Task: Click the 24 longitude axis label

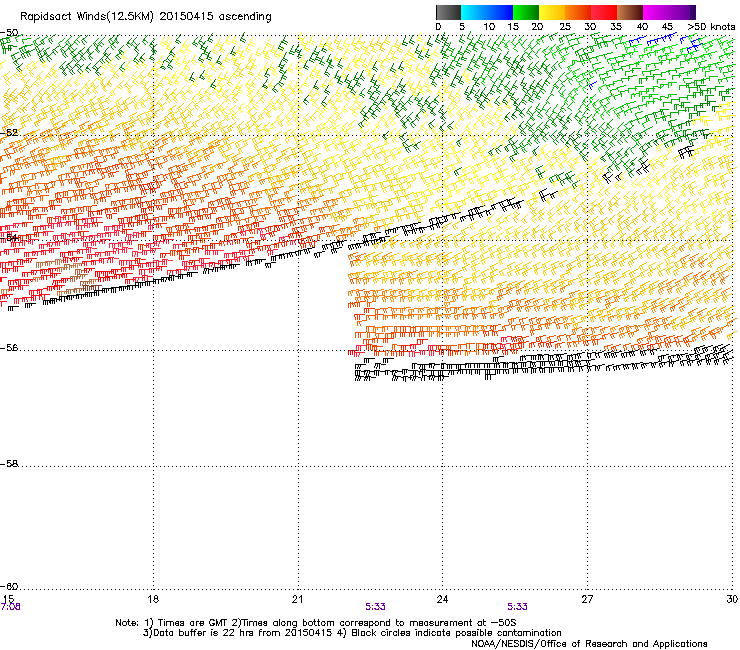Action: [x=442, y=599]
